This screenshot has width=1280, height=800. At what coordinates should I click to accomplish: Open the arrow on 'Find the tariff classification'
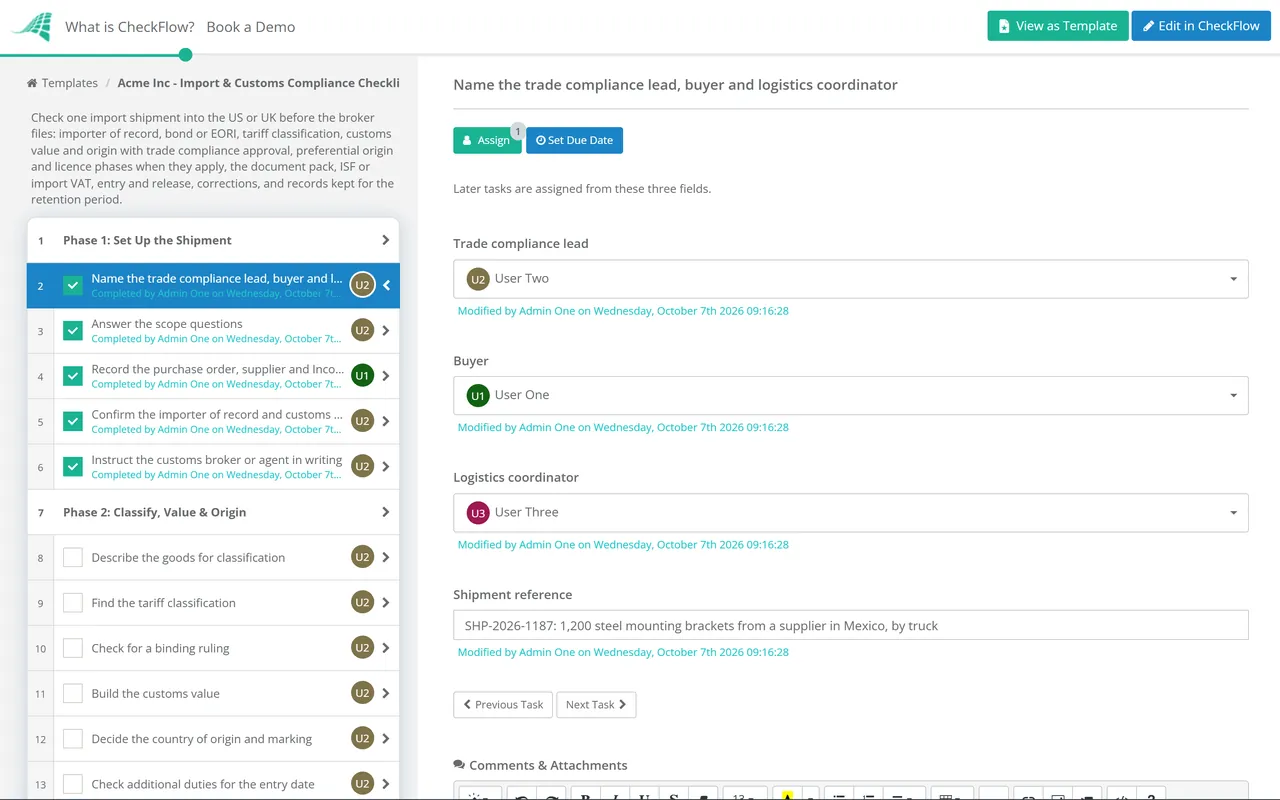tap(386, 603)
